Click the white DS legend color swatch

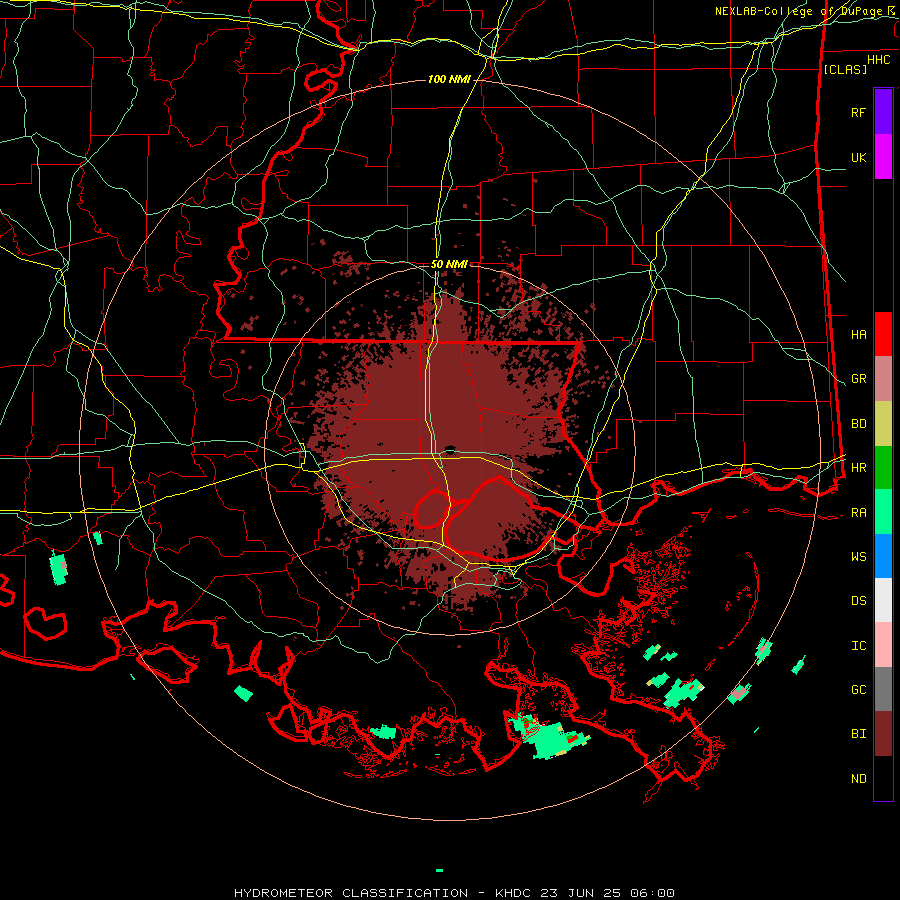883,600
